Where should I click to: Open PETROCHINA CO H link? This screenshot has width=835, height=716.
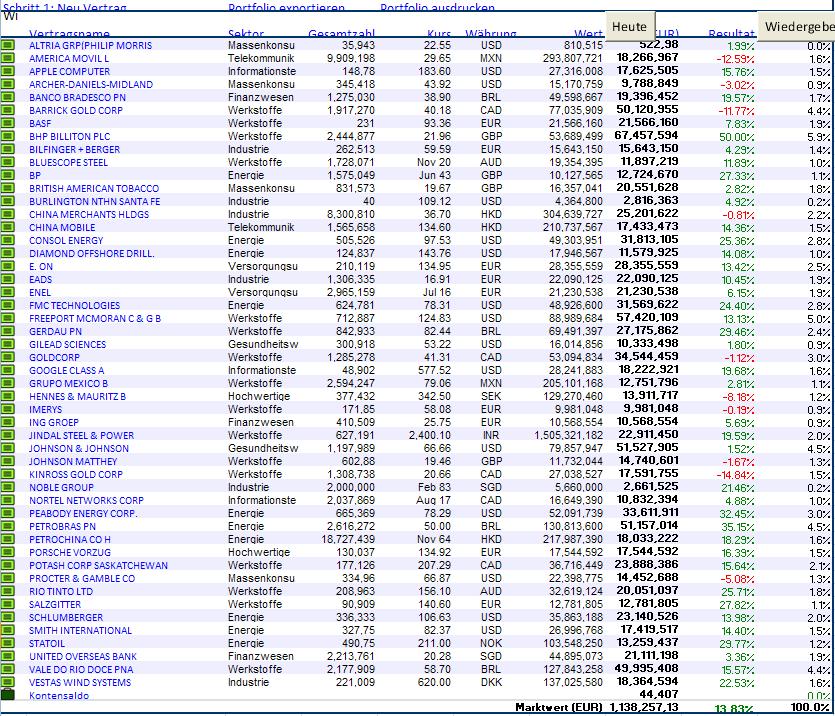tap(70, 539)
